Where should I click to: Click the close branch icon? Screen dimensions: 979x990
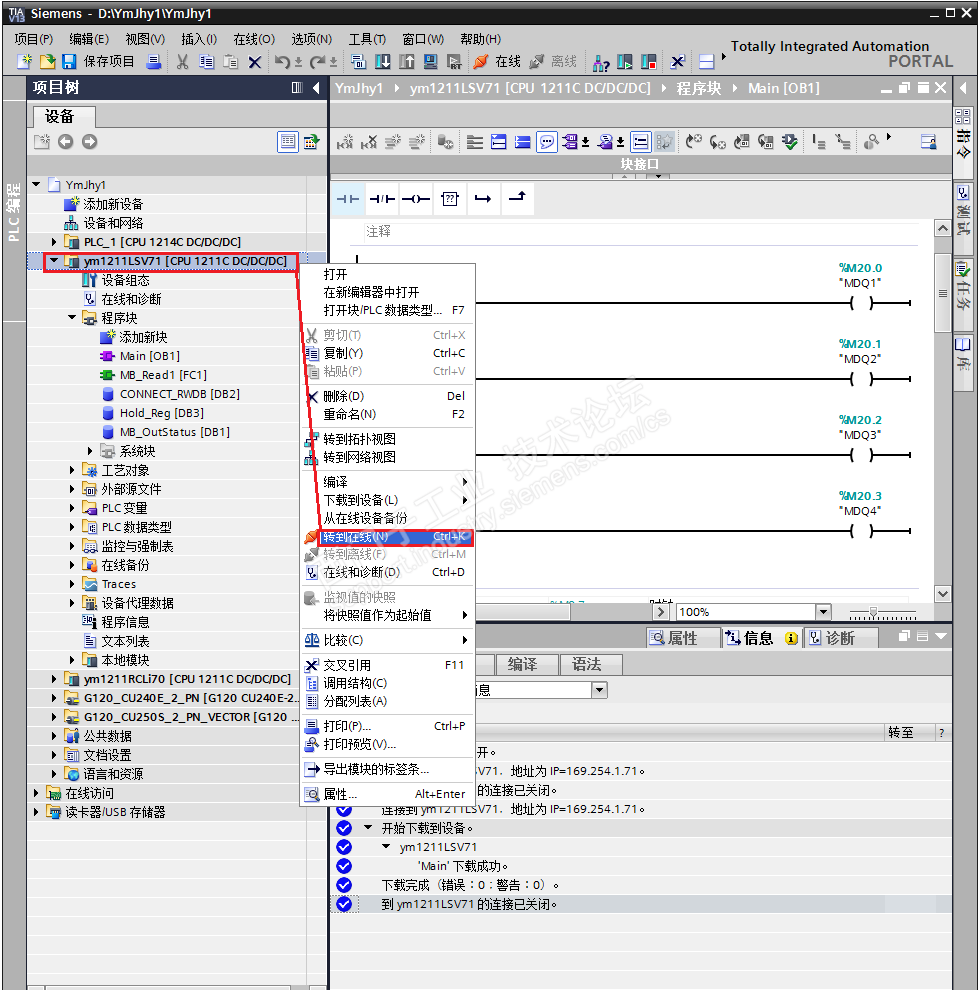point(516,199)
